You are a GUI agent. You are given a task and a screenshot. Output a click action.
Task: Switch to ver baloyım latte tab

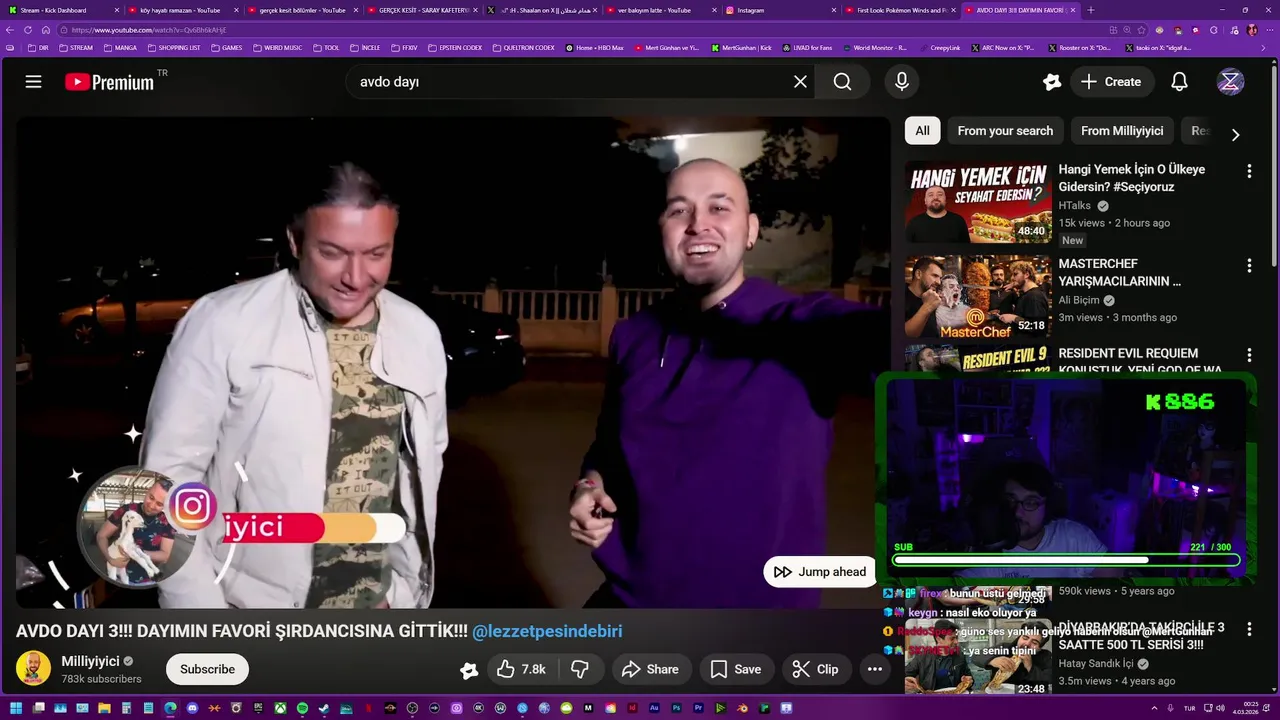660,10
